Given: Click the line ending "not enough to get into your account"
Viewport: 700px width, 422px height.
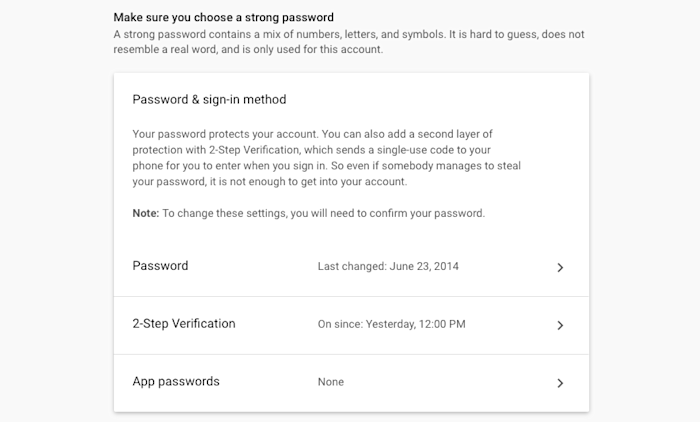Looking at the screenshot, I should click(x=271, y=181).
